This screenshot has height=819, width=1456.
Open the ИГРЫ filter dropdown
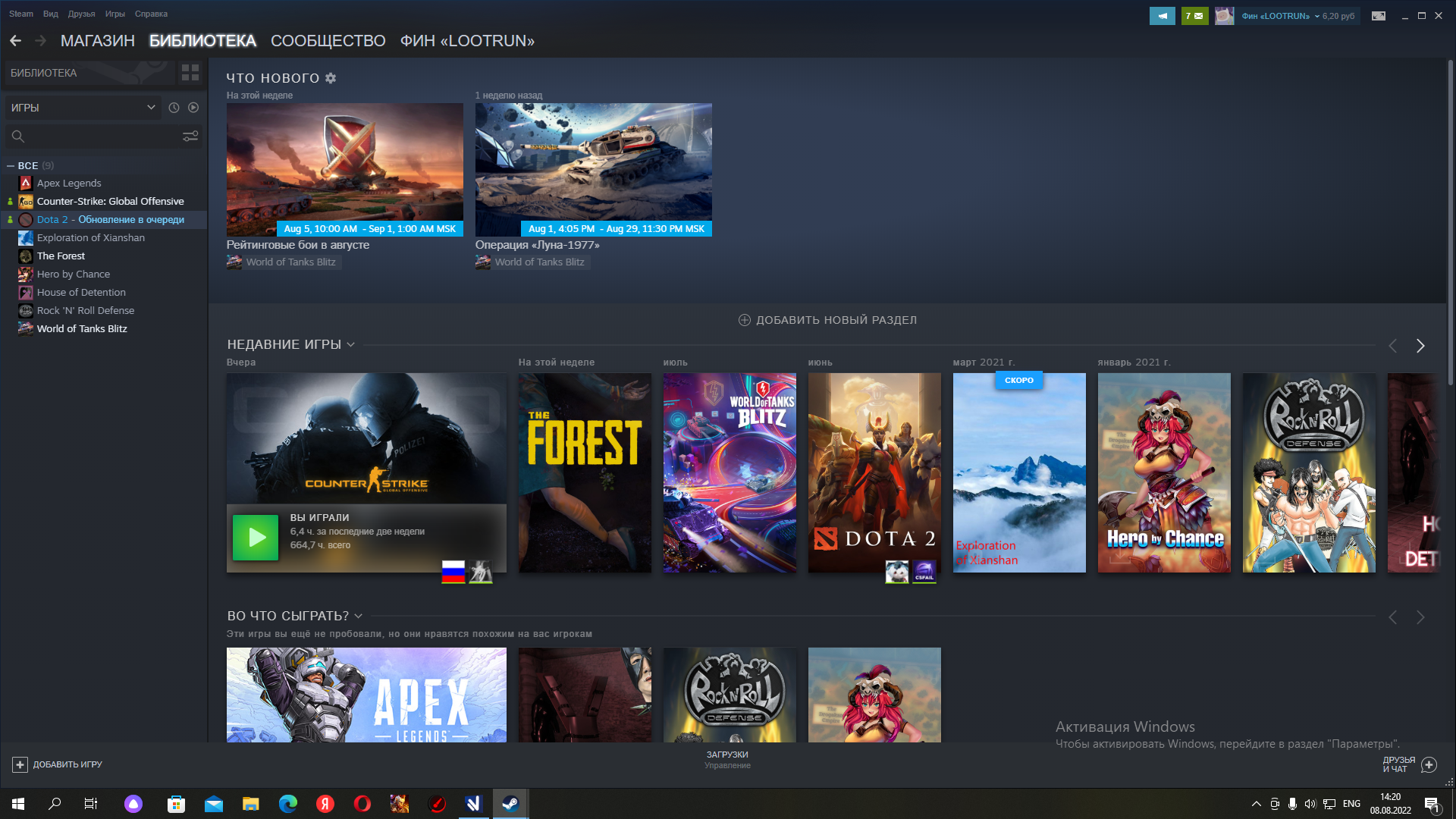(83, 108)
